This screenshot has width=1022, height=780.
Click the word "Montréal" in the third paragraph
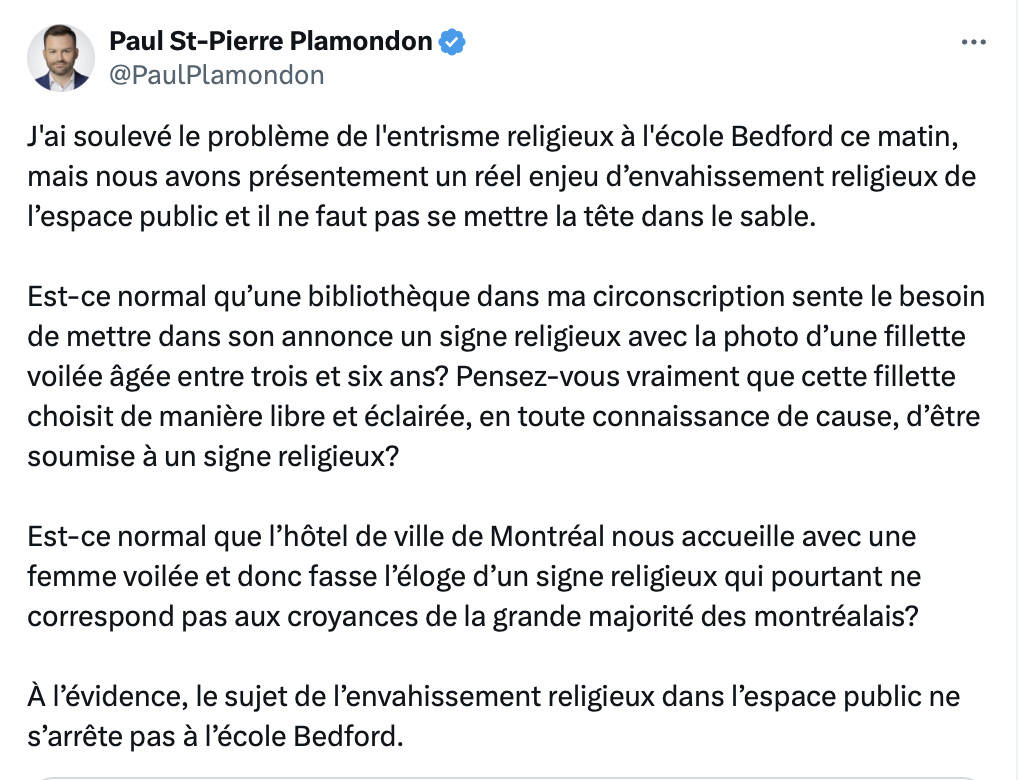547,536
